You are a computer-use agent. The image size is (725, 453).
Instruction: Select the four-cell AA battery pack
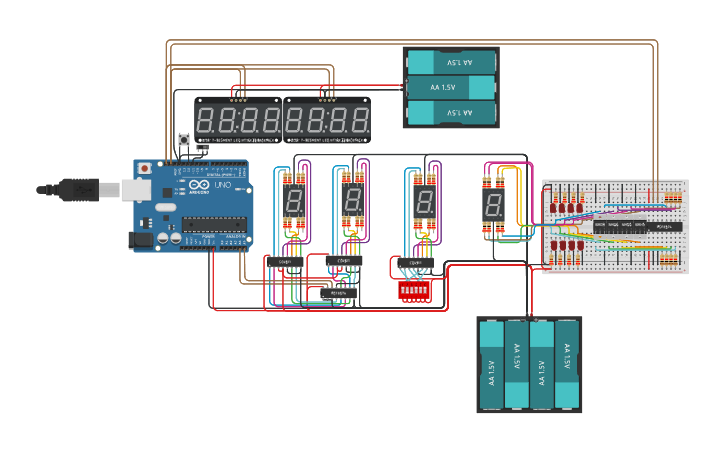(x=529, y=365)
